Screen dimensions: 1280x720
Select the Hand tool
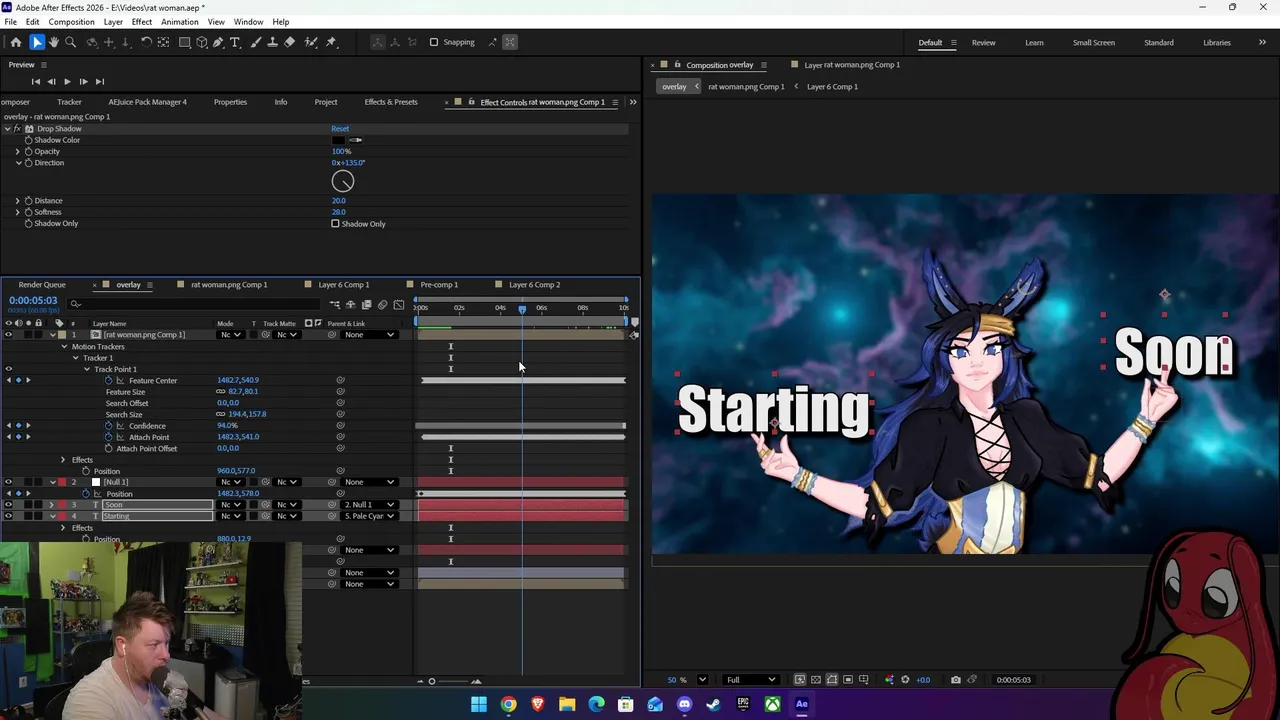[x=54, y=42]
